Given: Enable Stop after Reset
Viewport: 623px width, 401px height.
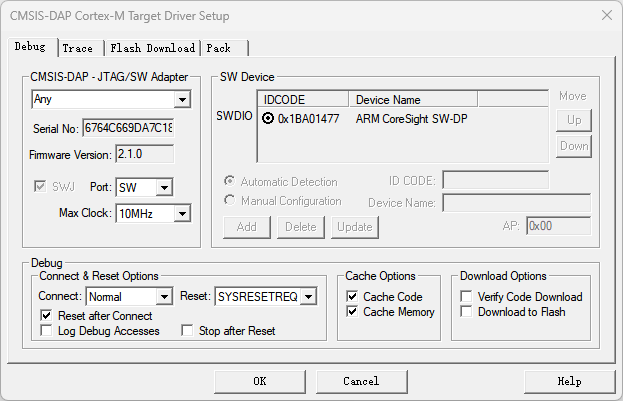Looking at the screenshot, I should pos(187,331).
